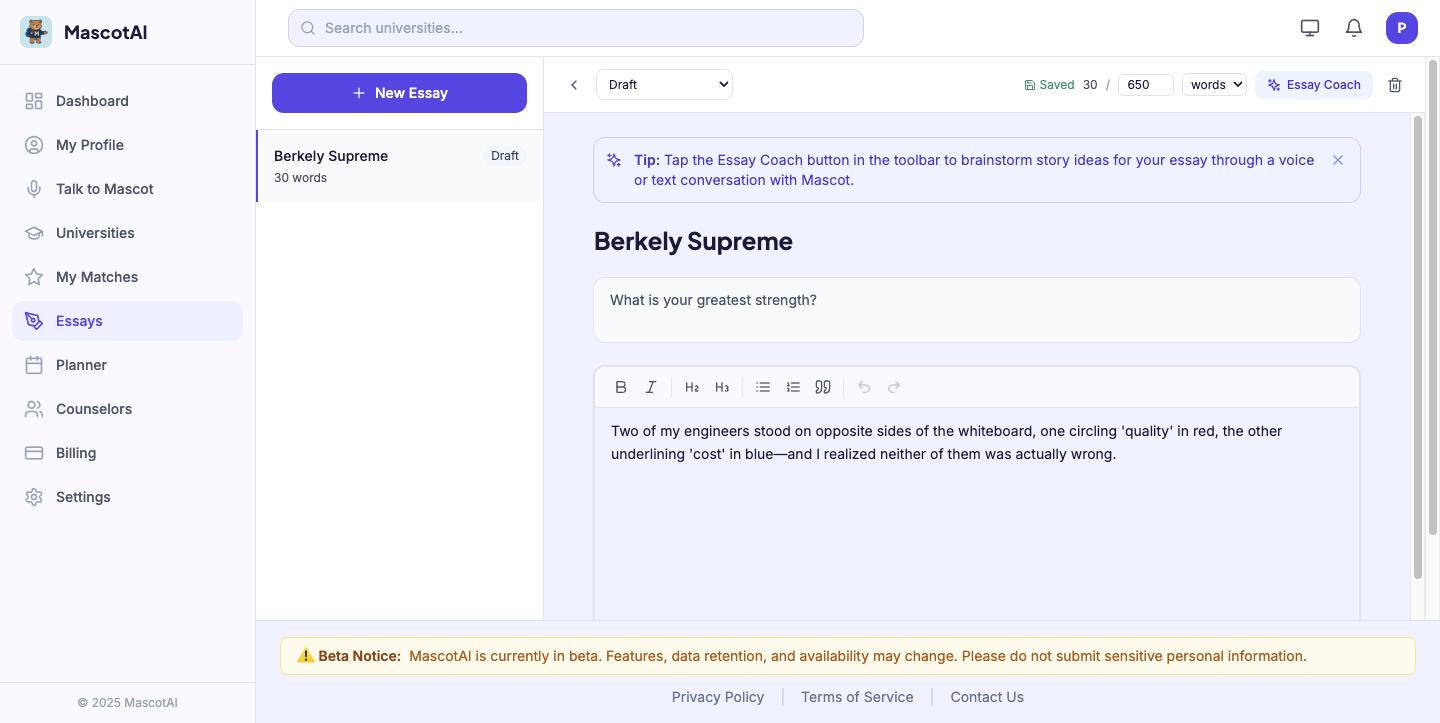Image resolution: width=1440 pixels, height=723 pixels.
Task: Undo the last edit
Action: pos(864,387)
